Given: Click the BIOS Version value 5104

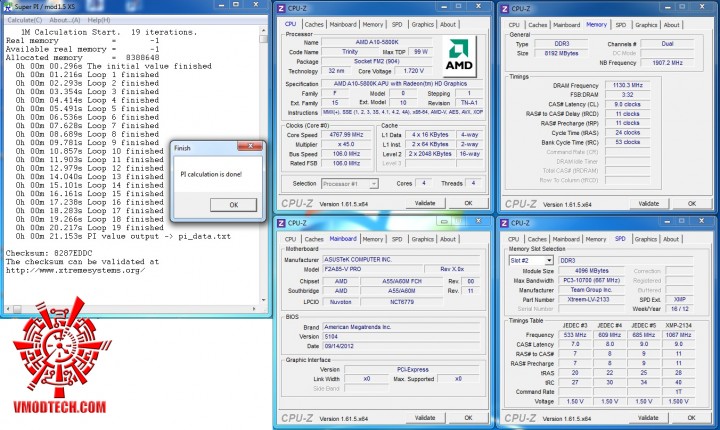Looking at the screenshot, I should (401, 337).
